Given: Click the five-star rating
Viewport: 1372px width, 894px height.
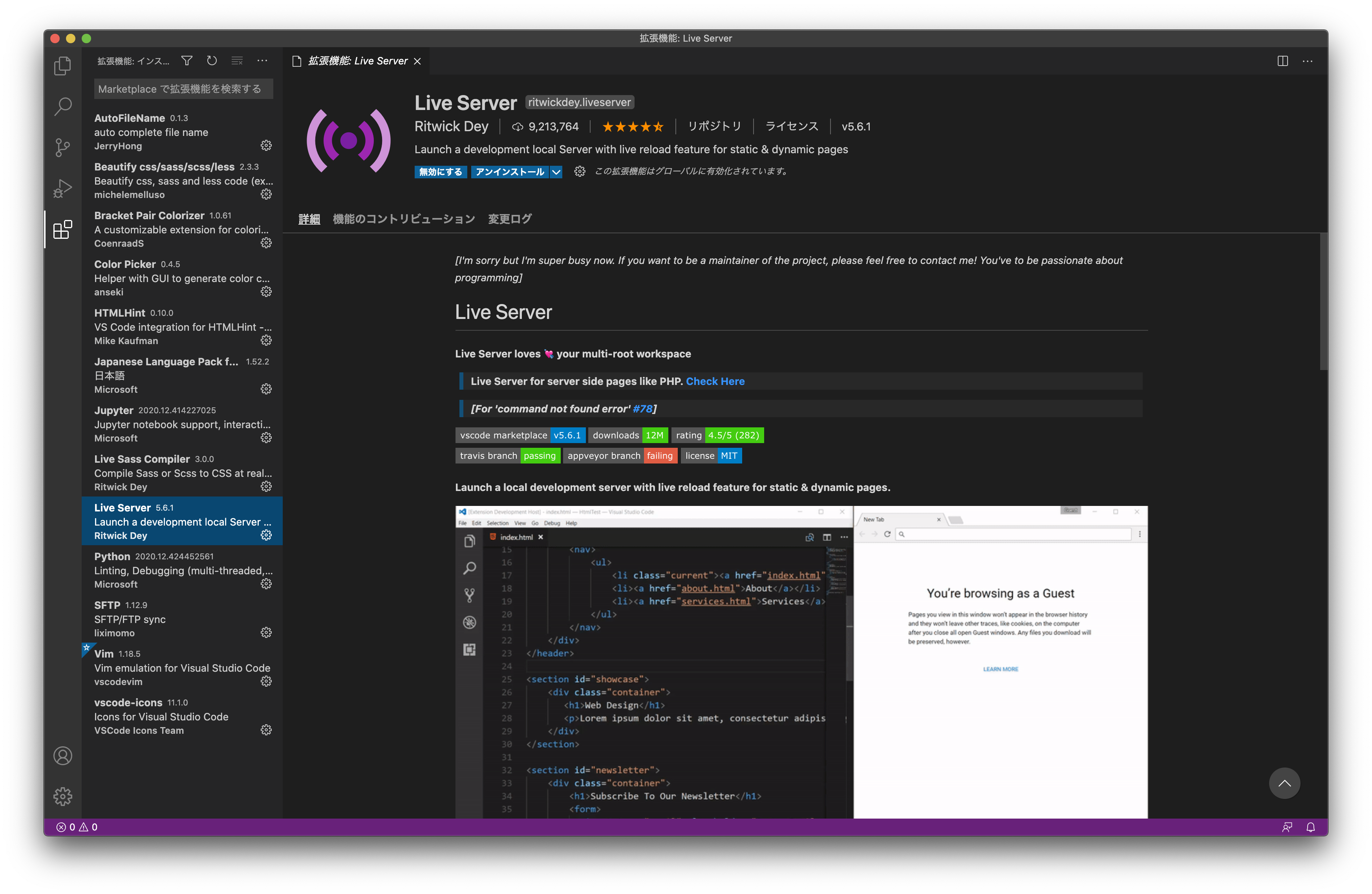Looking at the screenshot, I should point(632,126).
